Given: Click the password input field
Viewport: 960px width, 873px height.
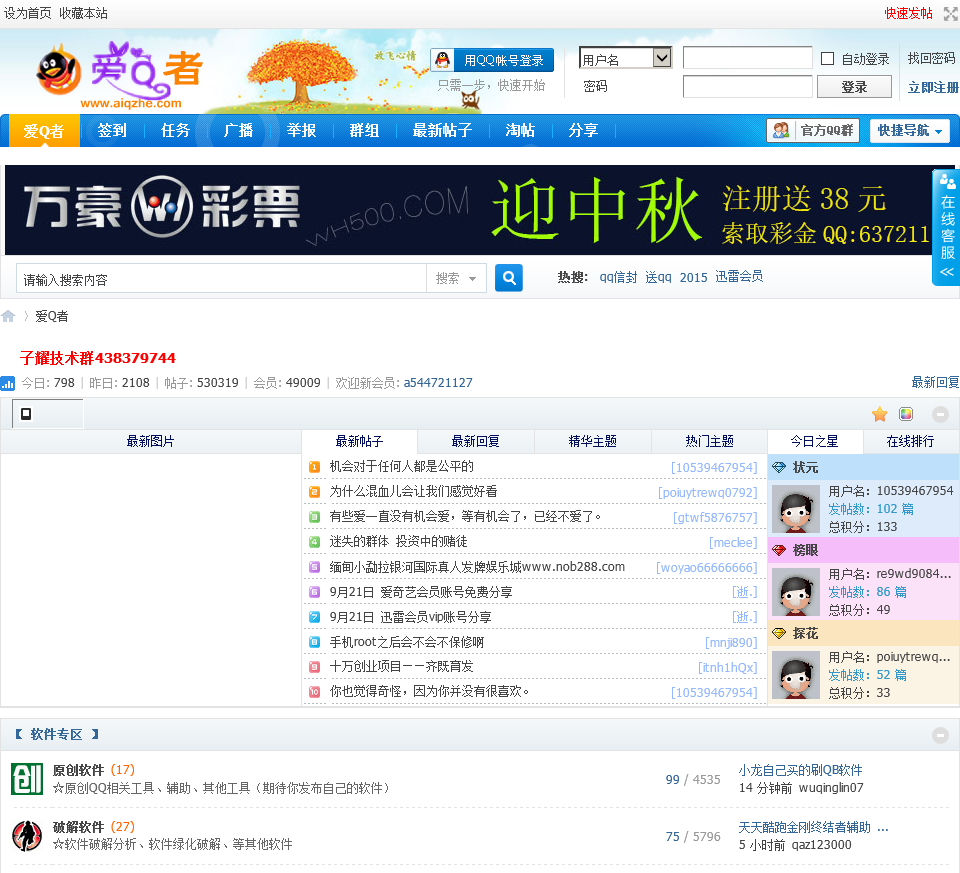Looking at the screenshot, I should [x=748, y=86].
